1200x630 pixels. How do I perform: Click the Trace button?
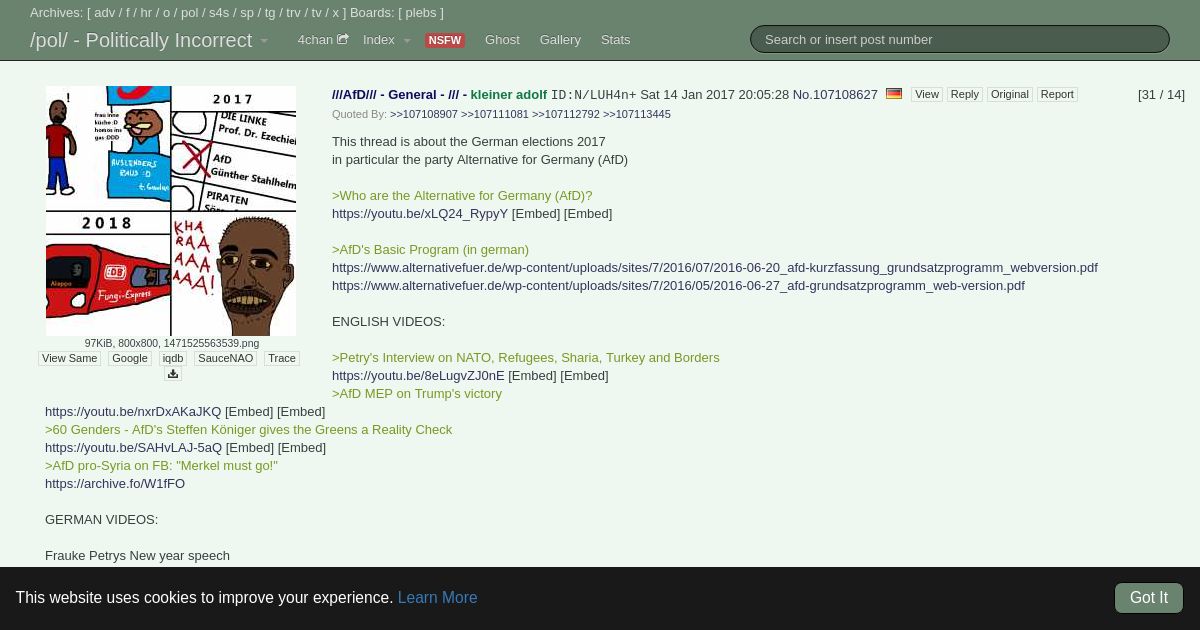click(282, 358)
